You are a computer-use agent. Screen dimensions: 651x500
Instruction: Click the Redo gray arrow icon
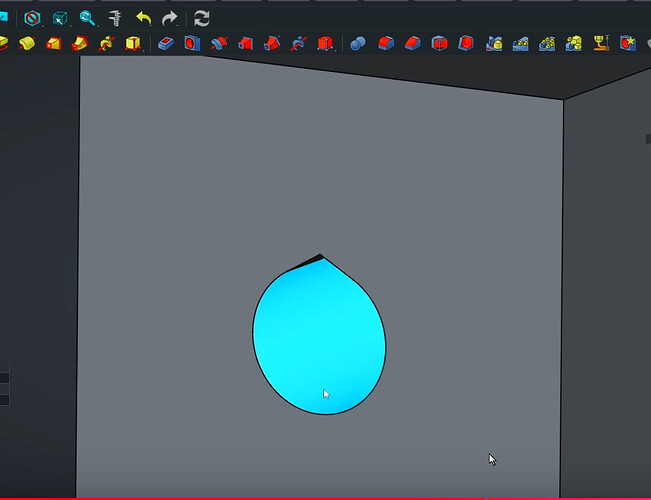pyautogui.click(x=169, y=18)
